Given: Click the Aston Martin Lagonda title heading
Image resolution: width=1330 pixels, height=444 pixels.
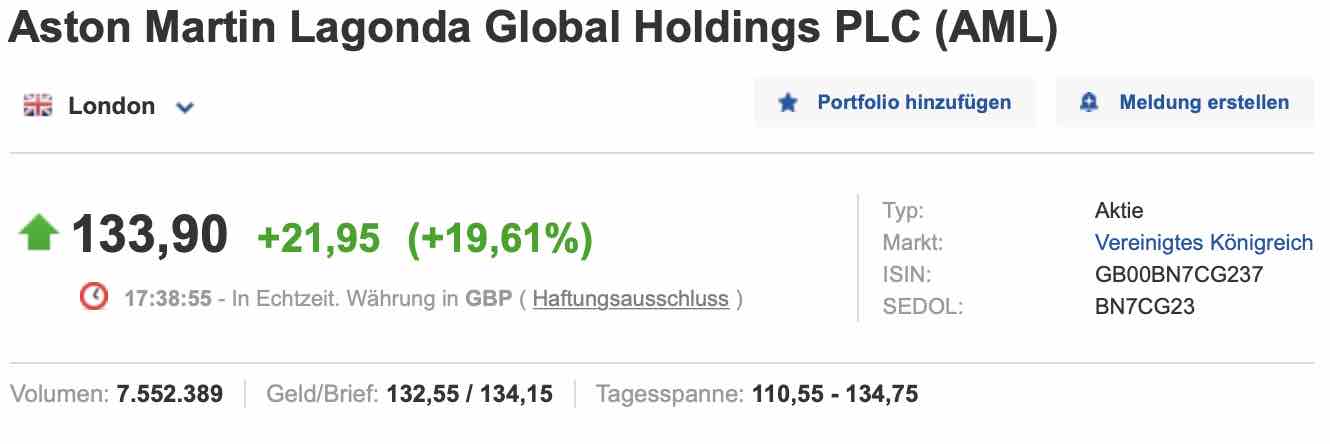Looking at the screenshot, I should pyautogui.click(x=532, y=31).
